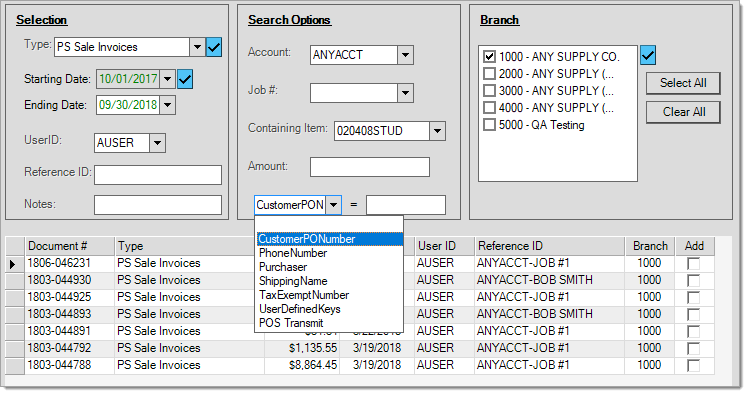Expand the Account dropdown arrow
This screenshot has height=394, width=747.
[x=405, y=55]
